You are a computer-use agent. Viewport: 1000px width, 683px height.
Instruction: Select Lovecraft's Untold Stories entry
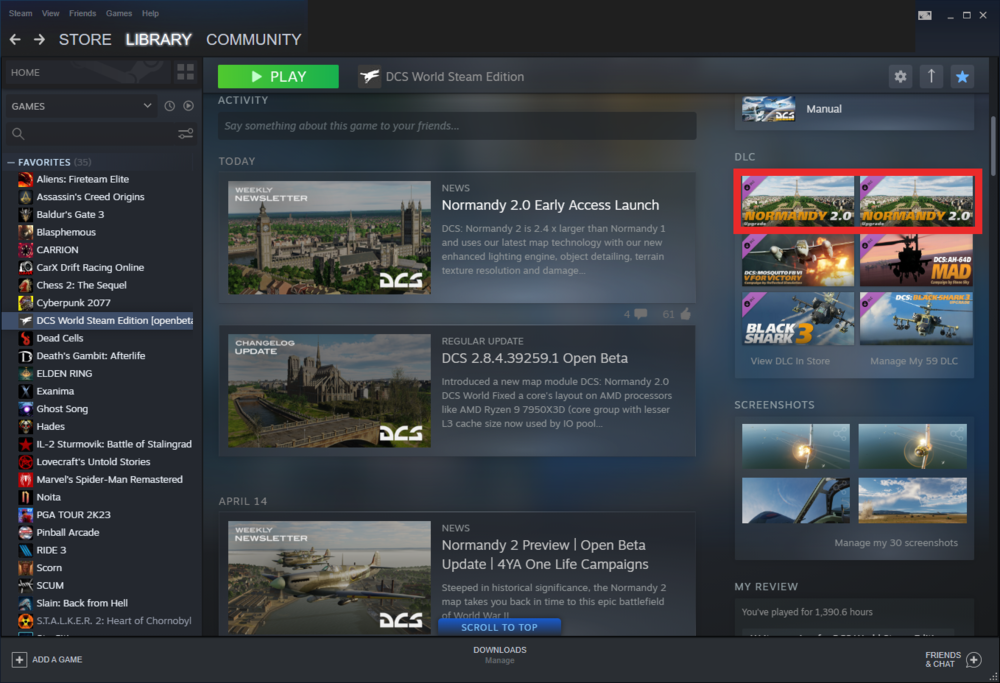[93, 462]
